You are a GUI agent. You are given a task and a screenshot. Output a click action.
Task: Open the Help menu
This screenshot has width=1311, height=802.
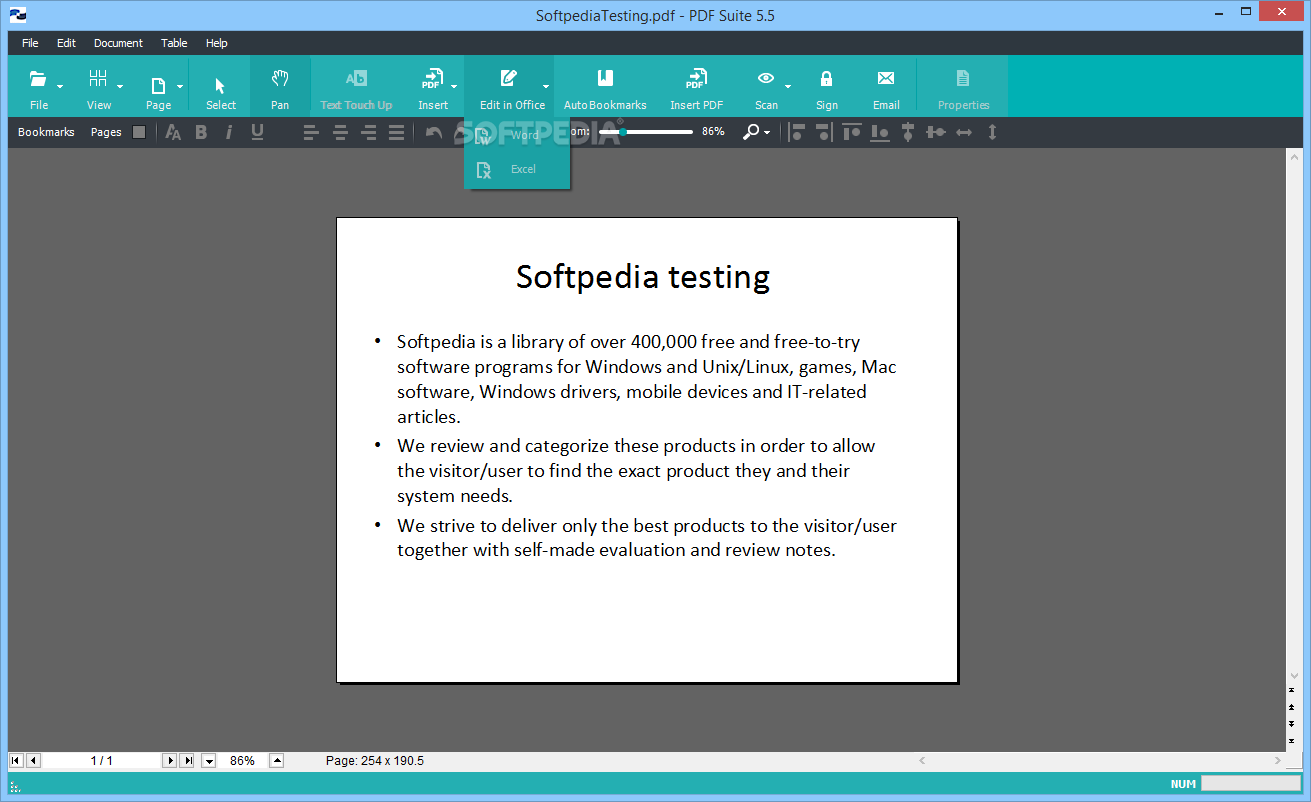[x=217, y=43]
